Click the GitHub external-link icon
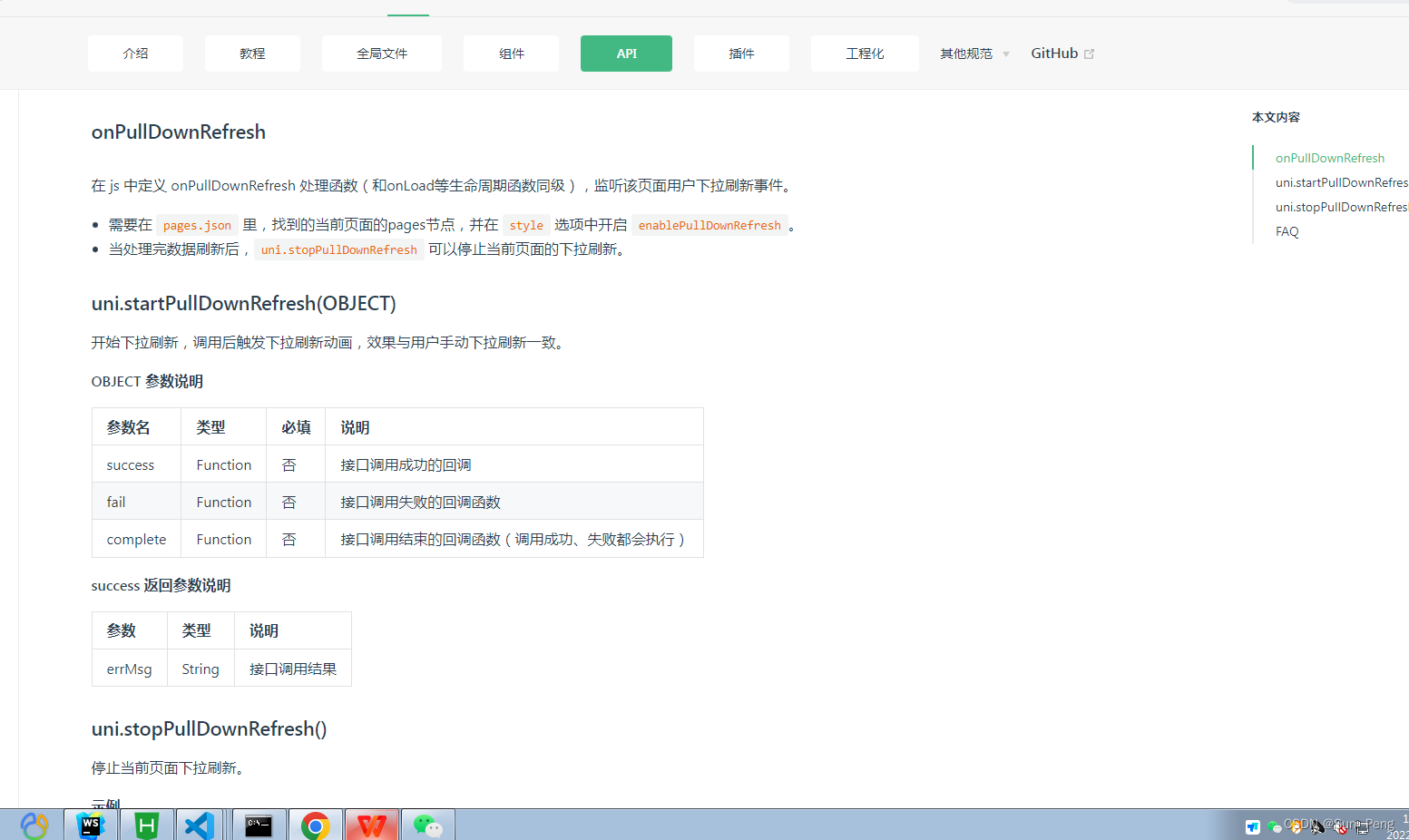This screenshot has width=1409, height=840. (1090, 52)
